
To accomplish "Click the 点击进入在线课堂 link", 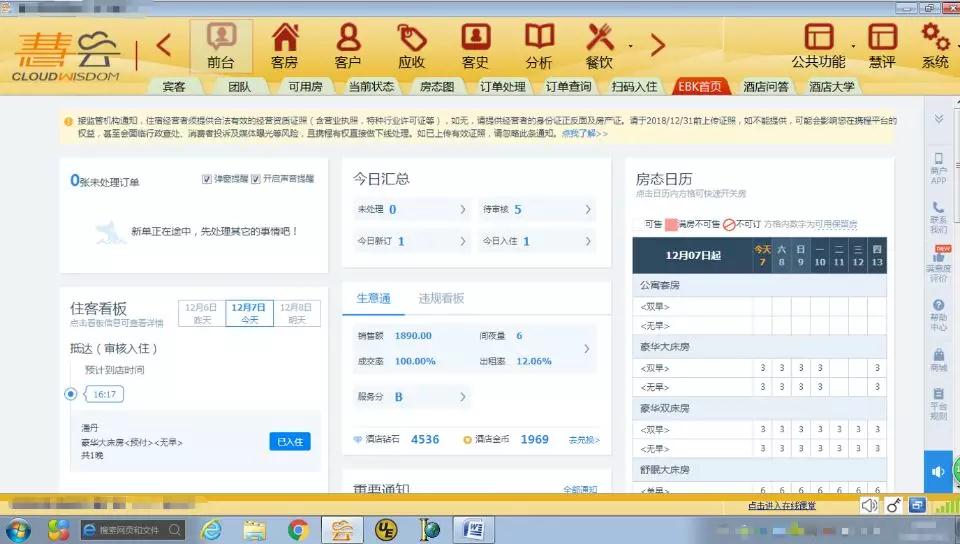I will (782, 506).
